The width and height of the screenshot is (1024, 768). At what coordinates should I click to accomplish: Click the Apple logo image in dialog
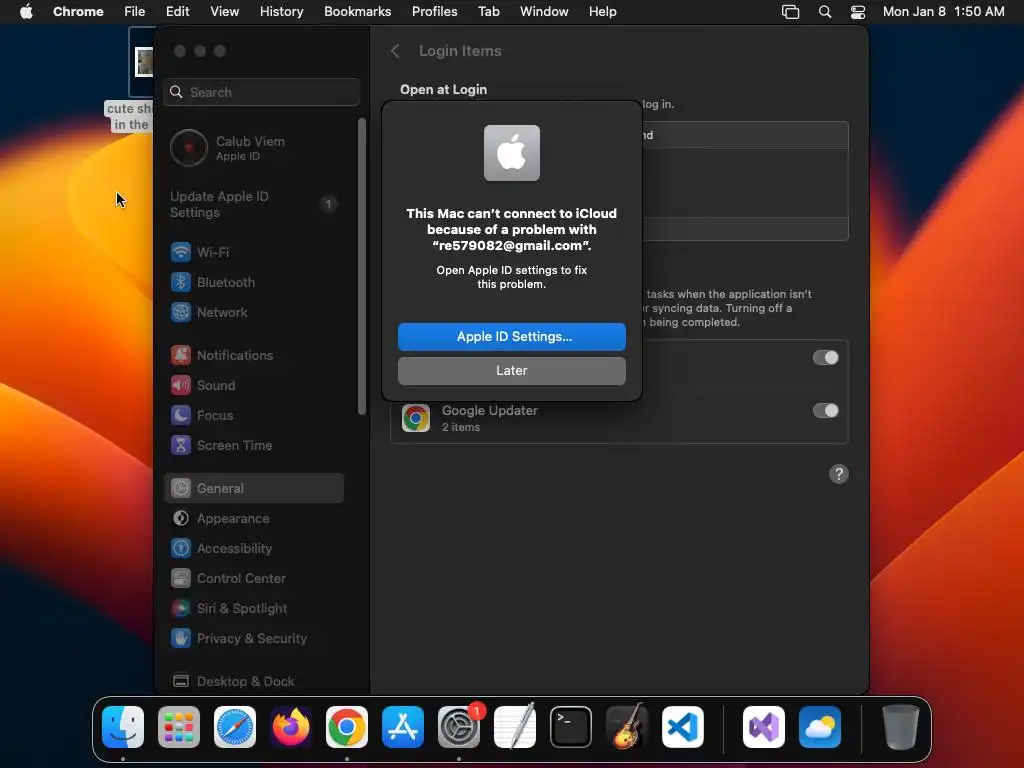(x=512, y=153)
